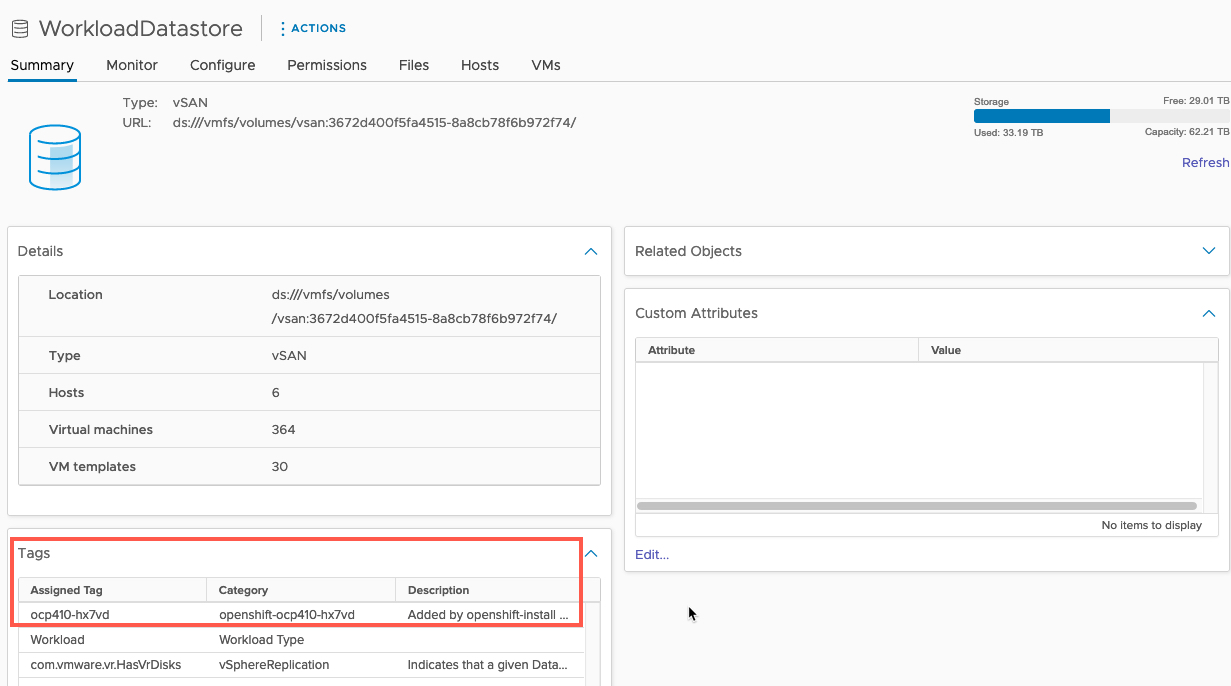Click the 'Capacity: 62.21 TB' label

[1187, 132]
